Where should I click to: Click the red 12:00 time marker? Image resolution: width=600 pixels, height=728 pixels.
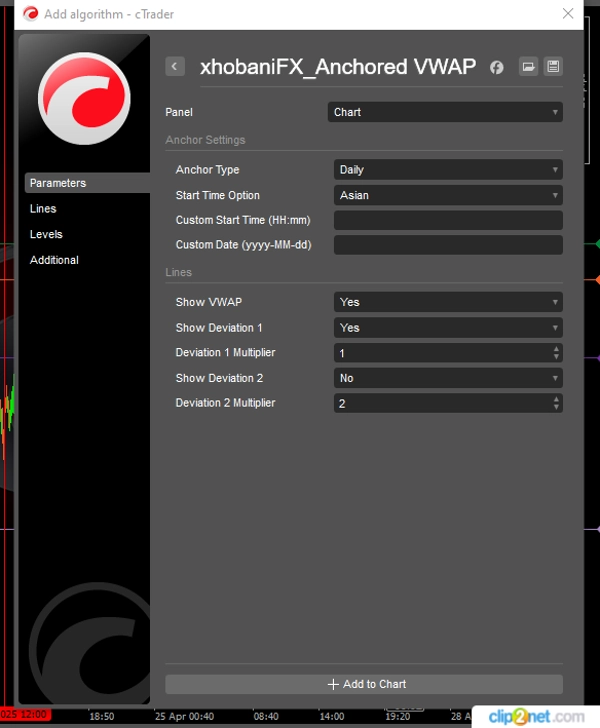click(26, 715)
